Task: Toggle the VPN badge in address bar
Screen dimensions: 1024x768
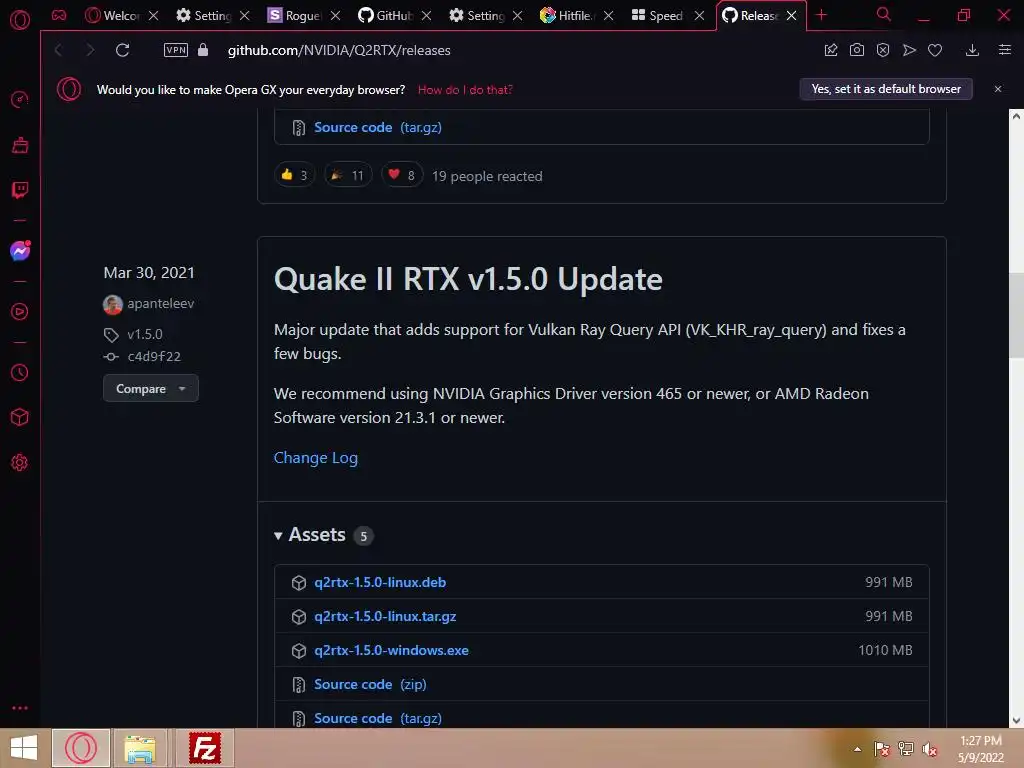Action: 176,50
